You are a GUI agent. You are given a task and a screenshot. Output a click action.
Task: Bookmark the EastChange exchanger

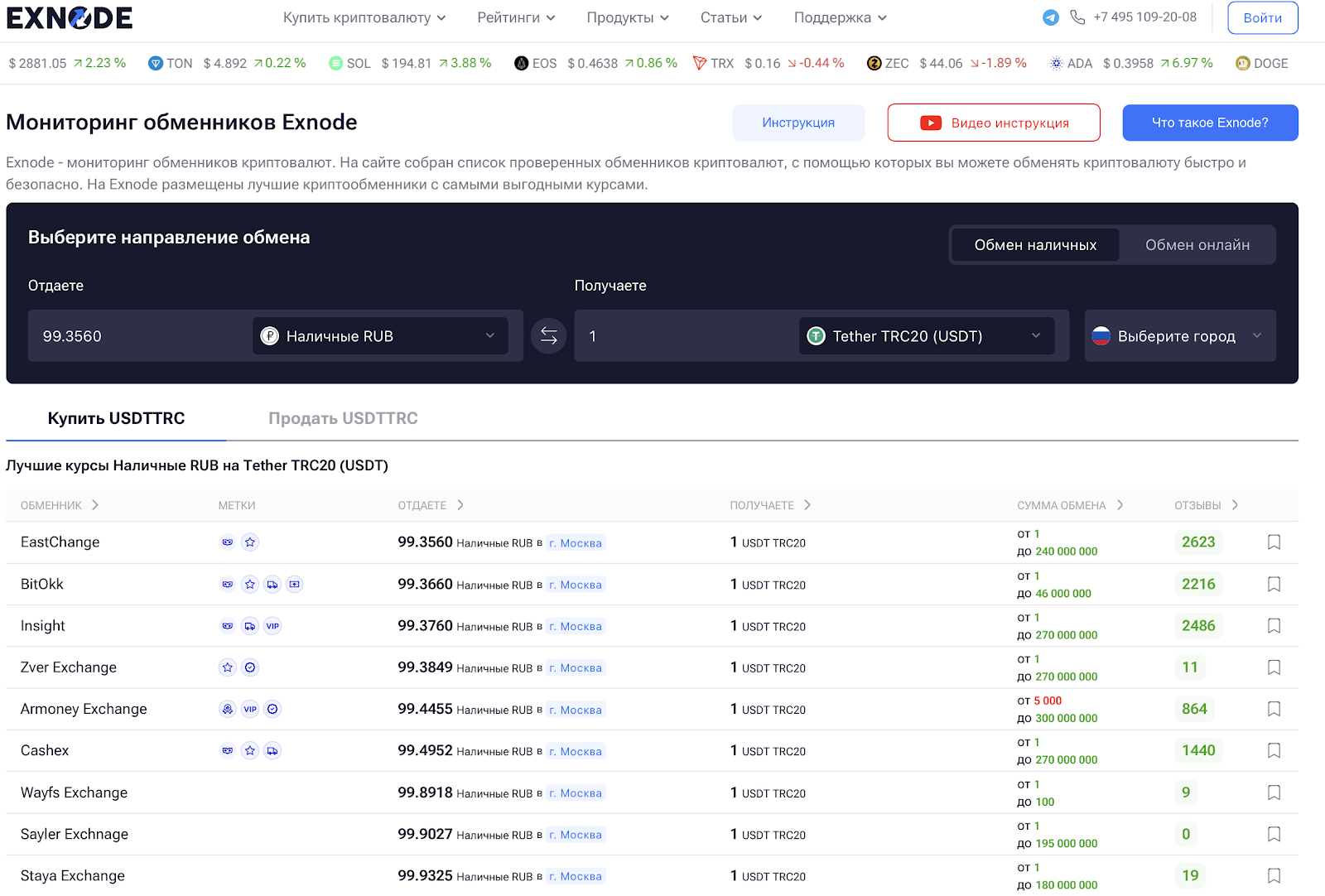click(1274, 542)
